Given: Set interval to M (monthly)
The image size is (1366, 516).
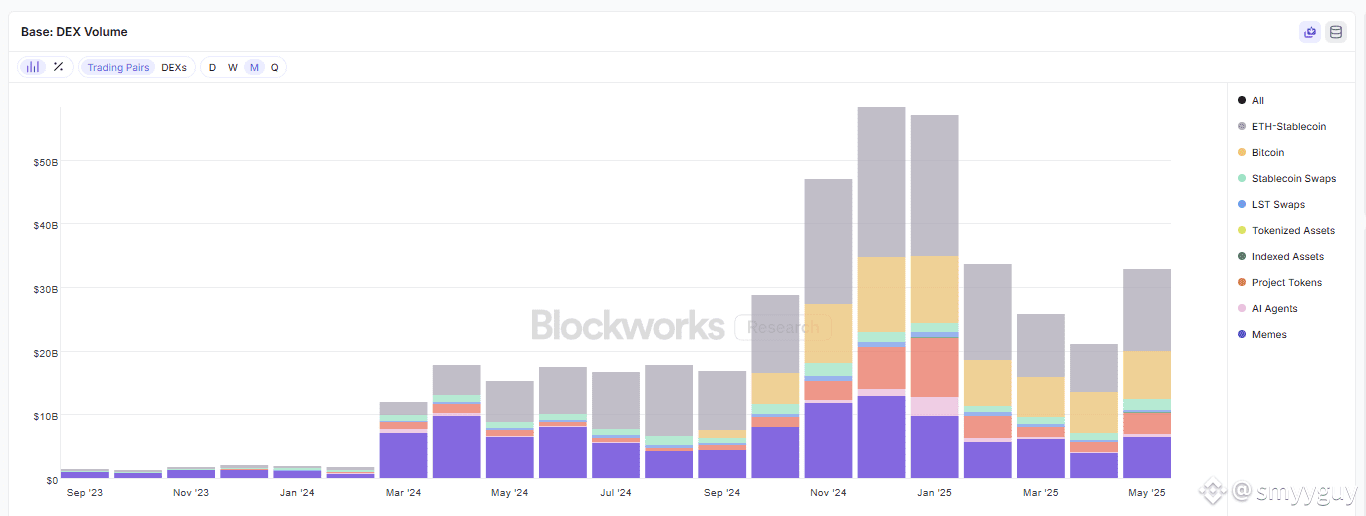Looking at the screenshot, I should (x=254, y=68).
